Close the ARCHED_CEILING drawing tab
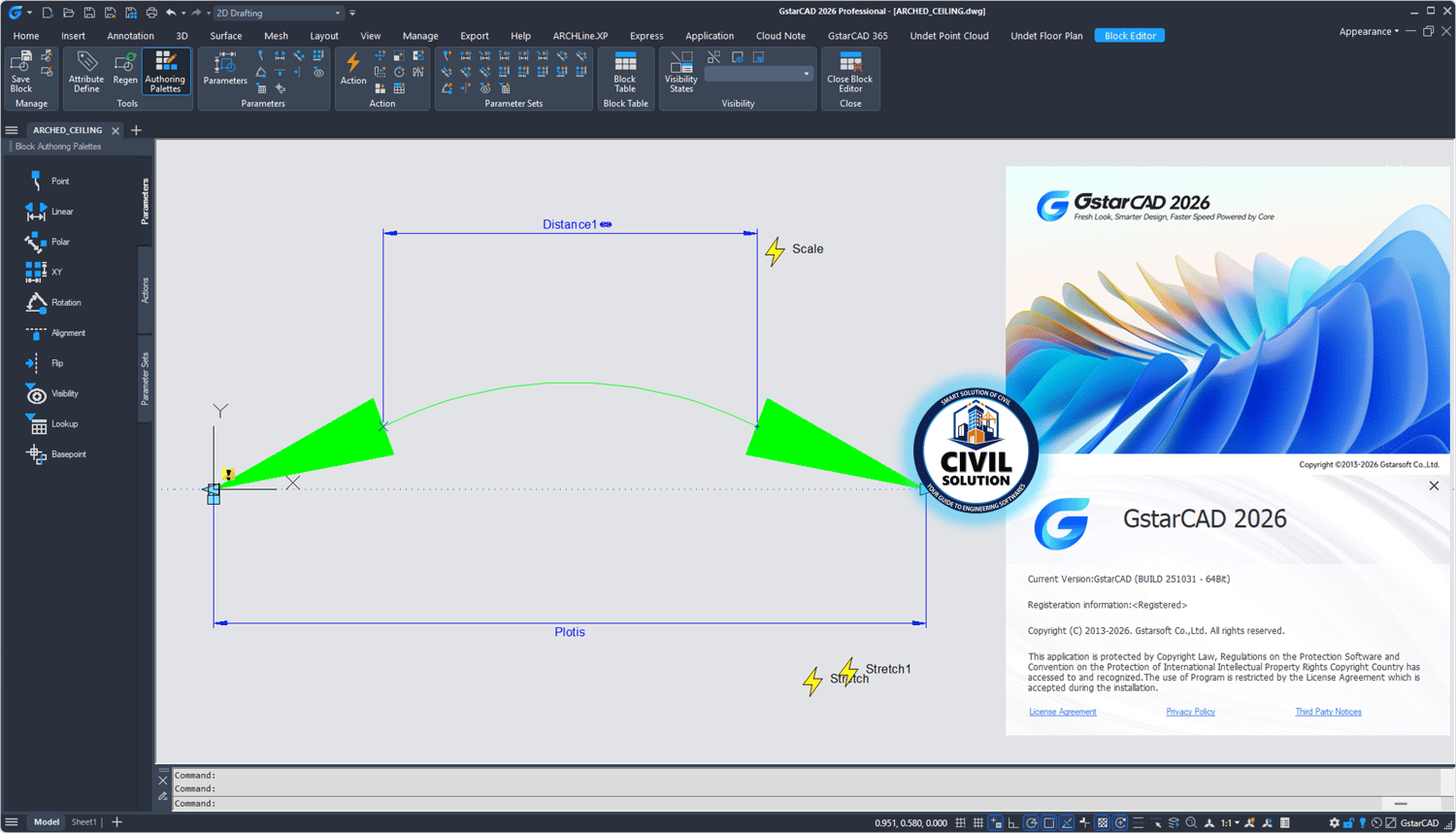Viewport: 1456px width, 833px height. [116, 130]
